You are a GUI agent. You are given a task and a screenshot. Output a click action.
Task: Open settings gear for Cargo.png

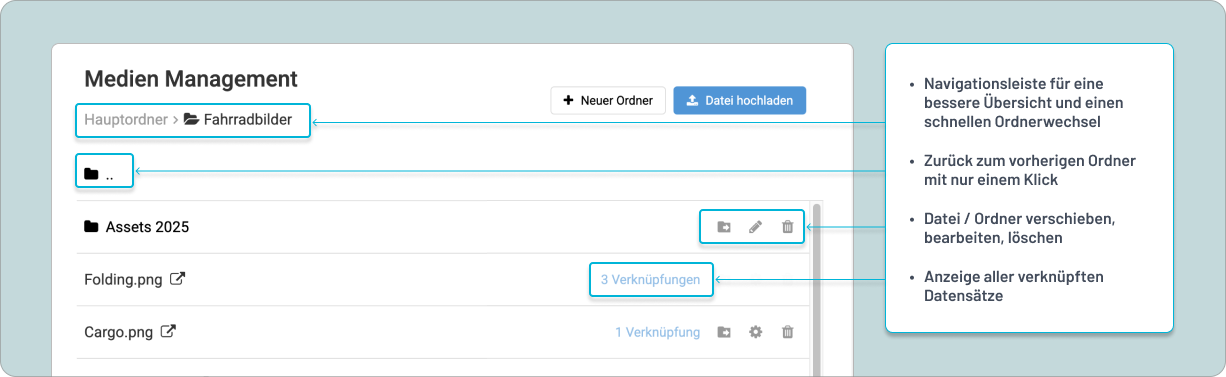point(756,332)
